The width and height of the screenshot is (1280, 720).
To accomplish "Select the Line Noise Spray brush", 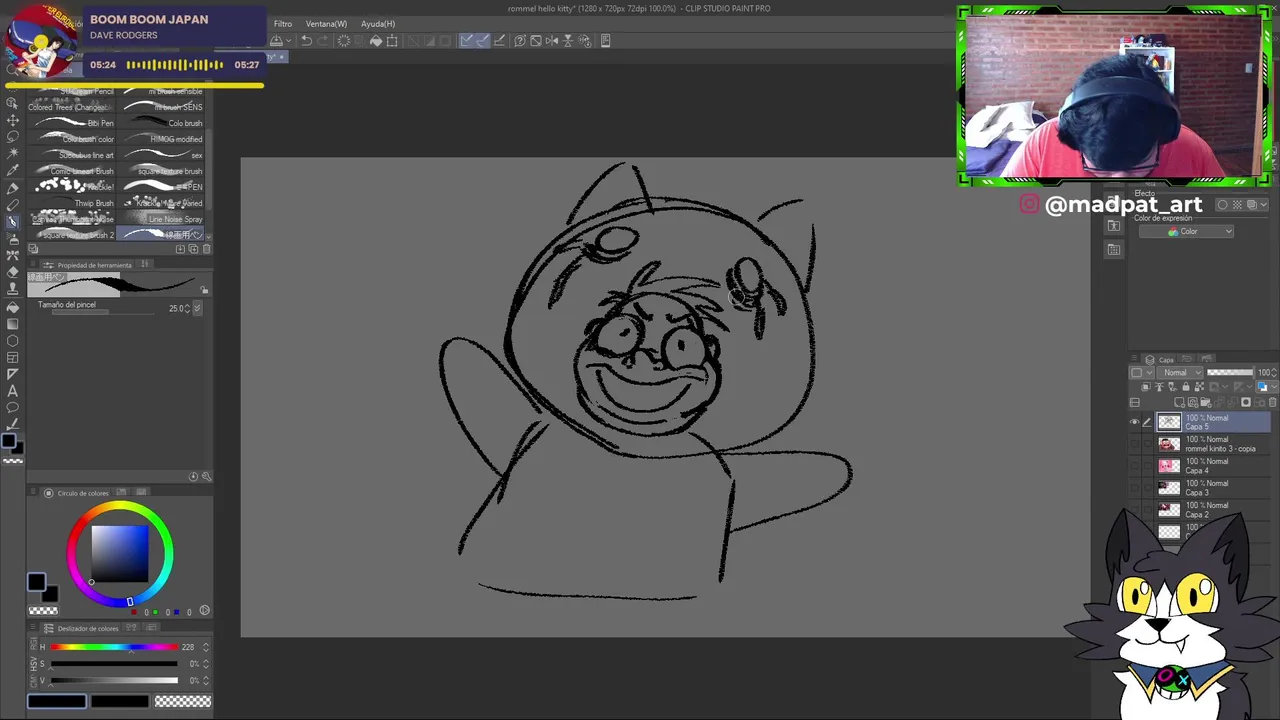I will tap(161, 219).
